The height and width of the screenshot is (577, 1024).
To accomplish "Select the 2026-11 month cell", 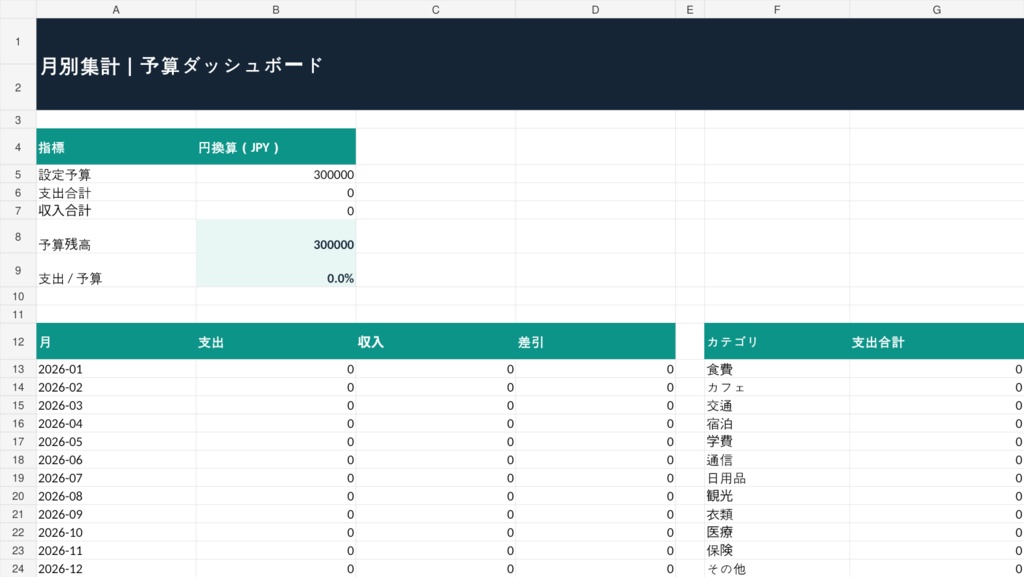I will click(116, 551).
